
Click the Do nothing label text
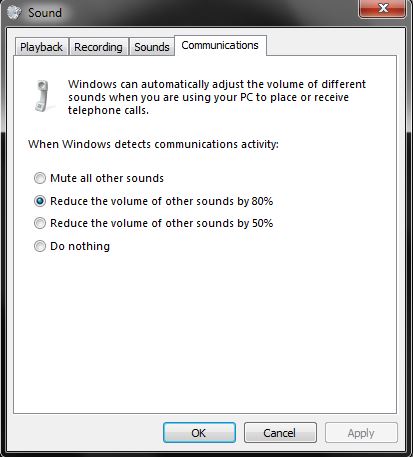80,246
